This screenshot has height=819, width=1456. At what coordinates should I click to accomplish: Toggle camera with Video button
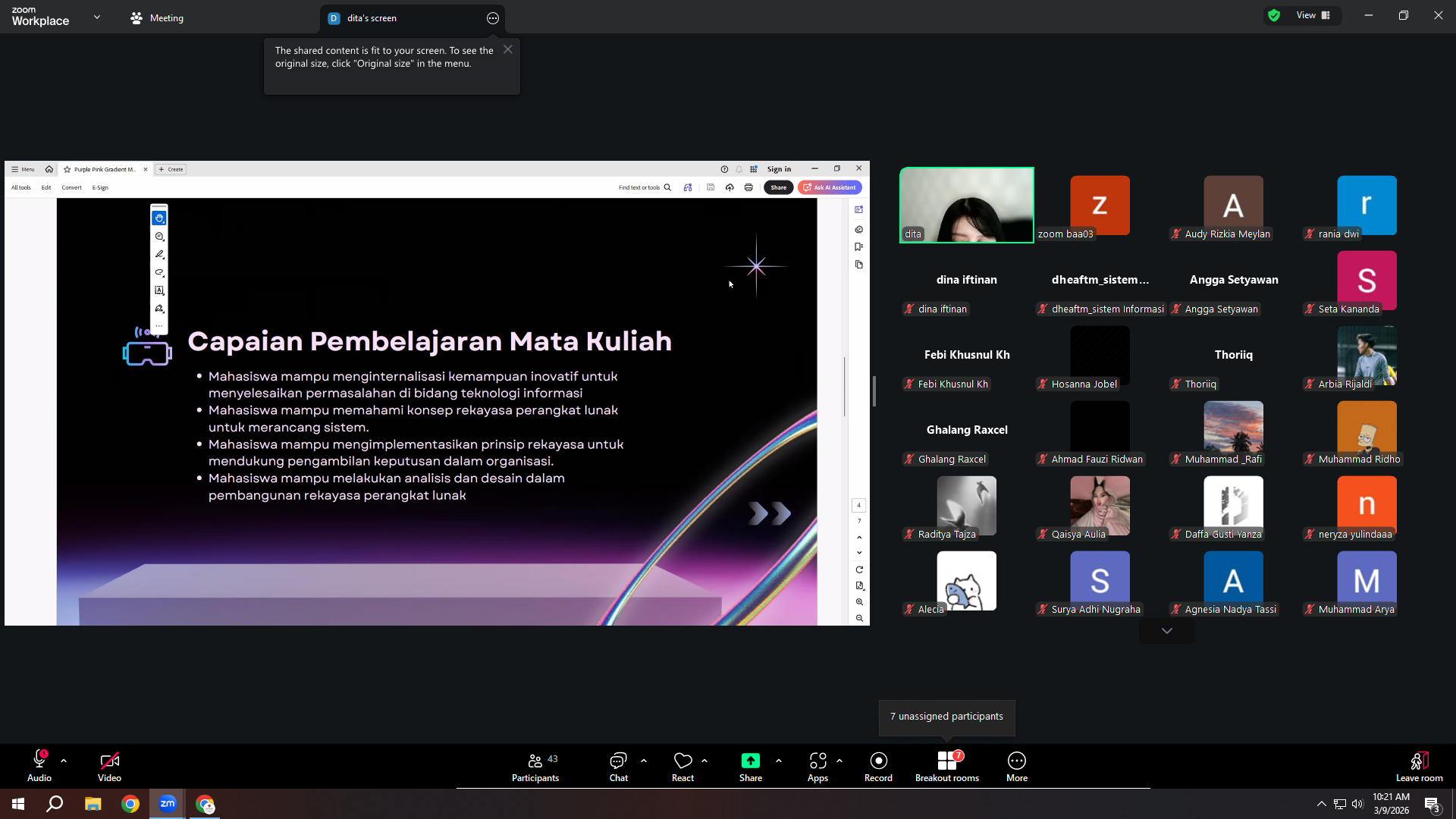[109, 767]
